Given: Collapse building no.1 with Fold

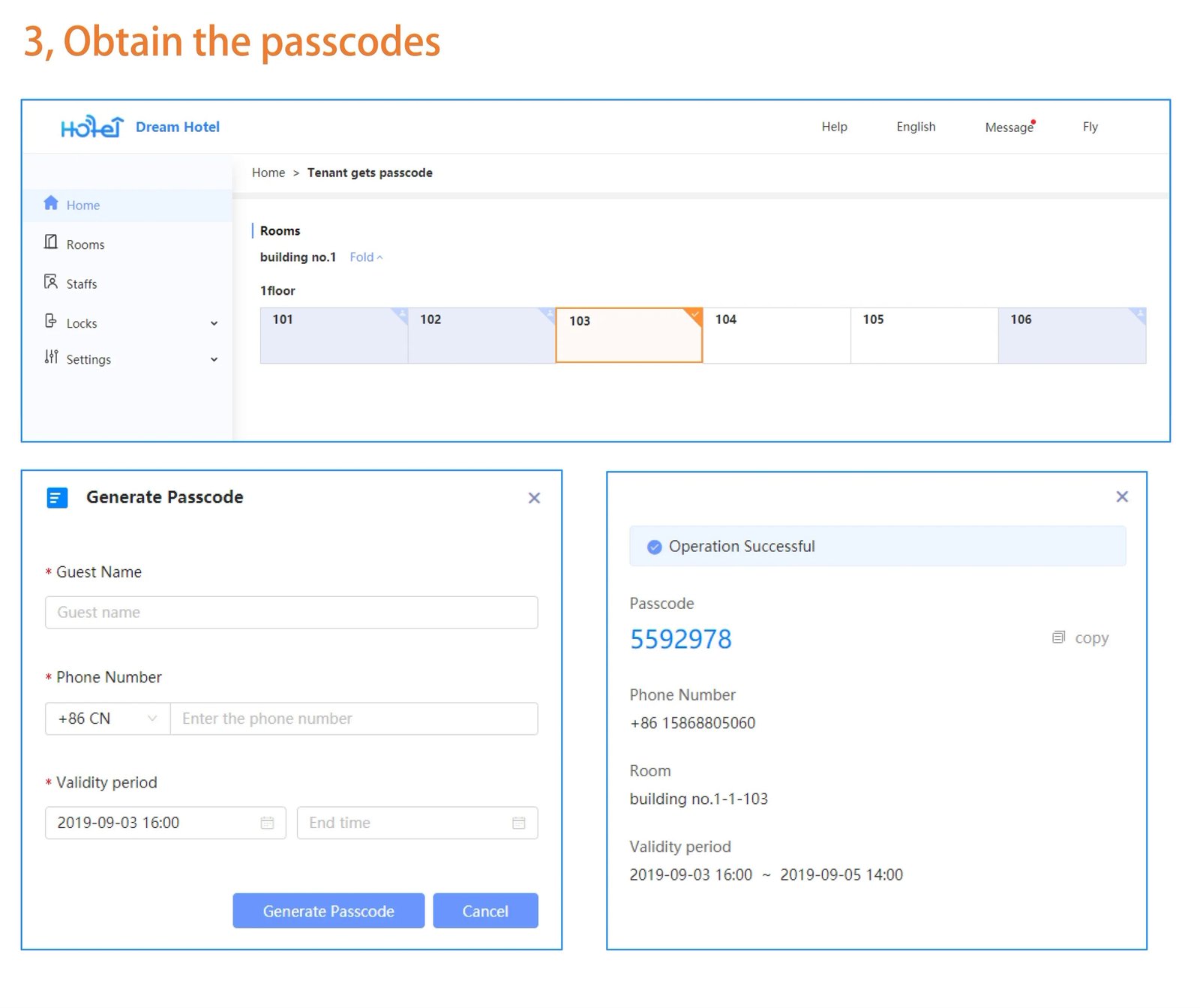Looking at the screenshot, I should 365,257.
